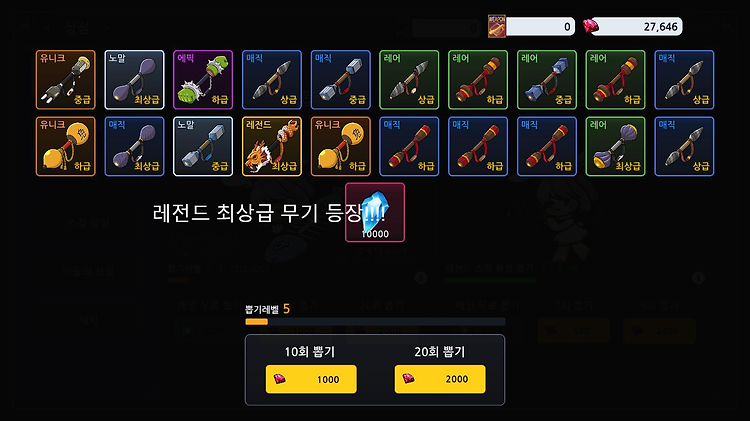750x421 pixels.
Task: Click the first Magic spear card in top row
Action: click(x=272, y=80)
